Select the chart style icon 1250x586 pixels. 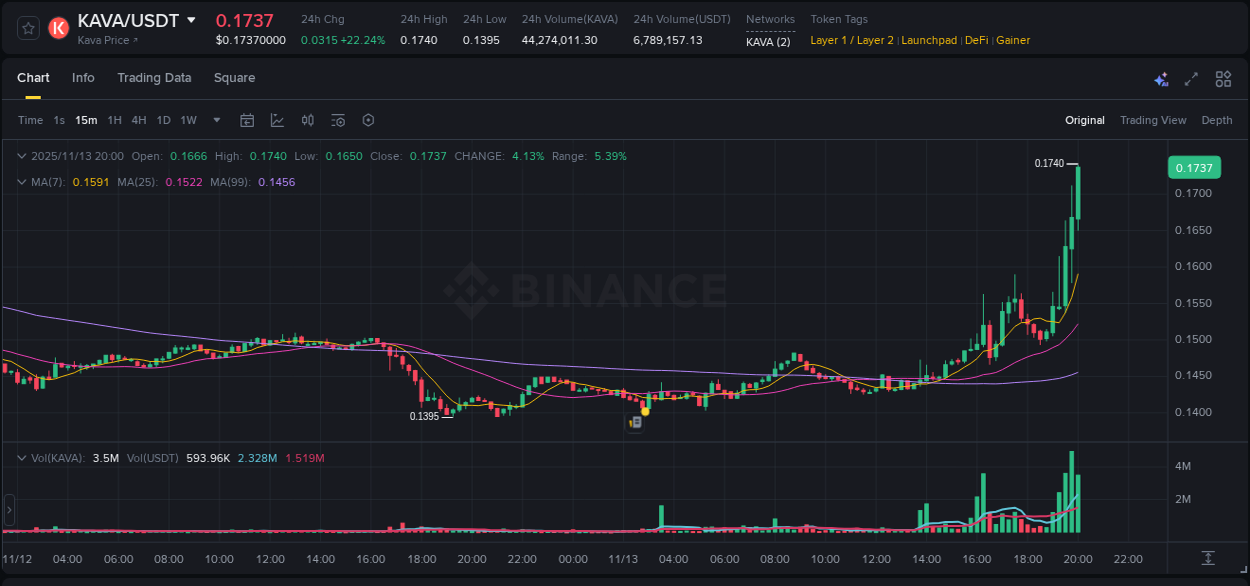276,120
